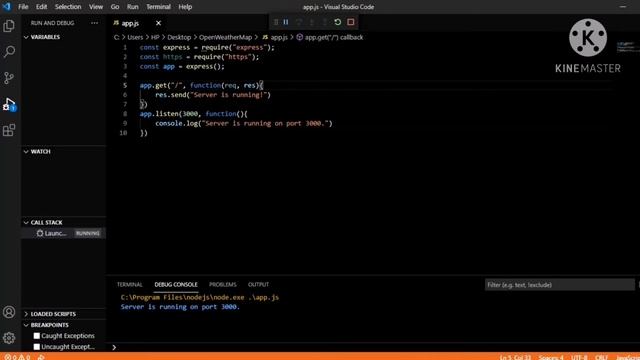Pause the debug session
640x360 pixels.
[286, 22]
